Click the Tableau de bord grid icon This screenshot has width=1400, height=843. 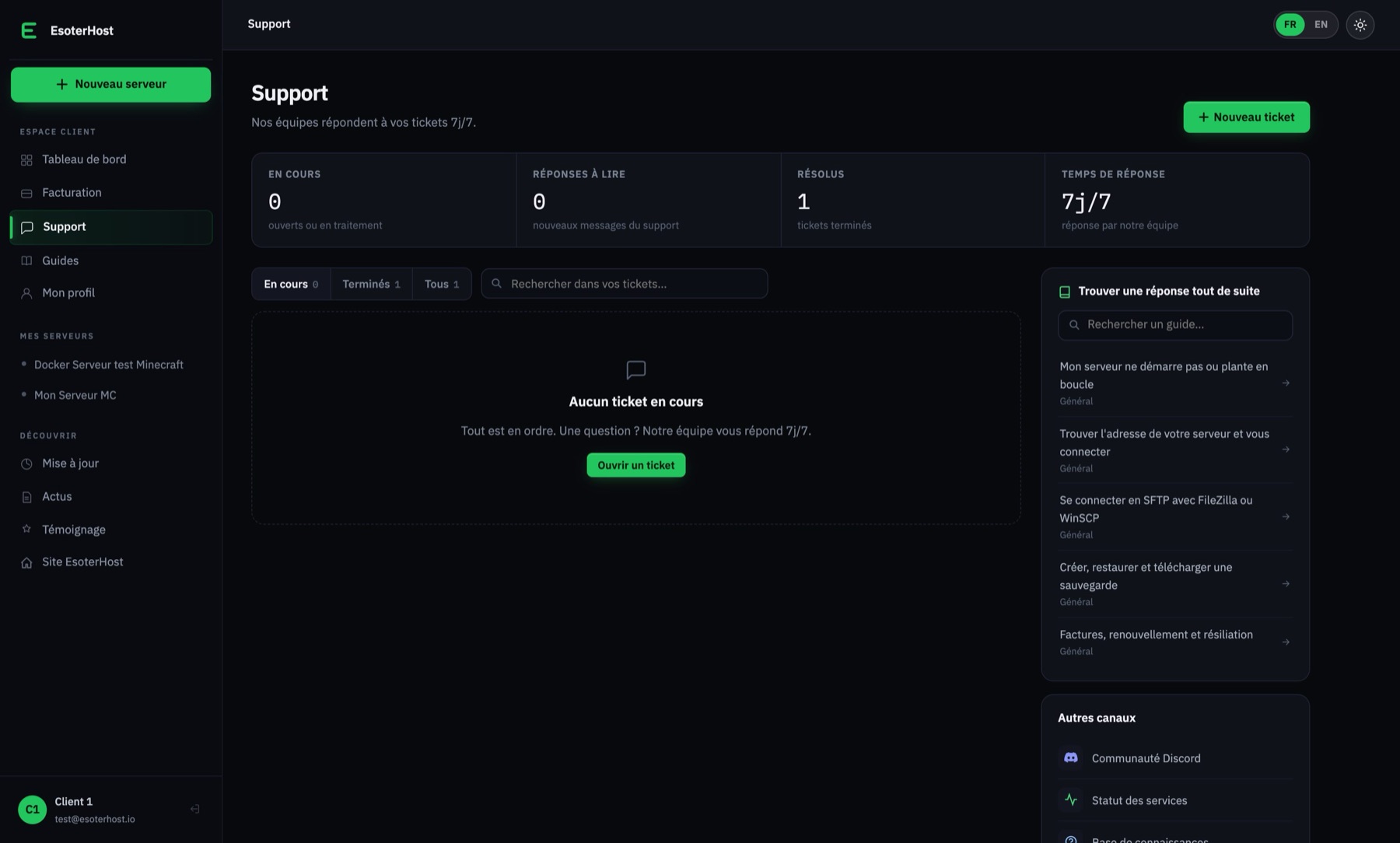pyautogui.click(x=26, y=159)
